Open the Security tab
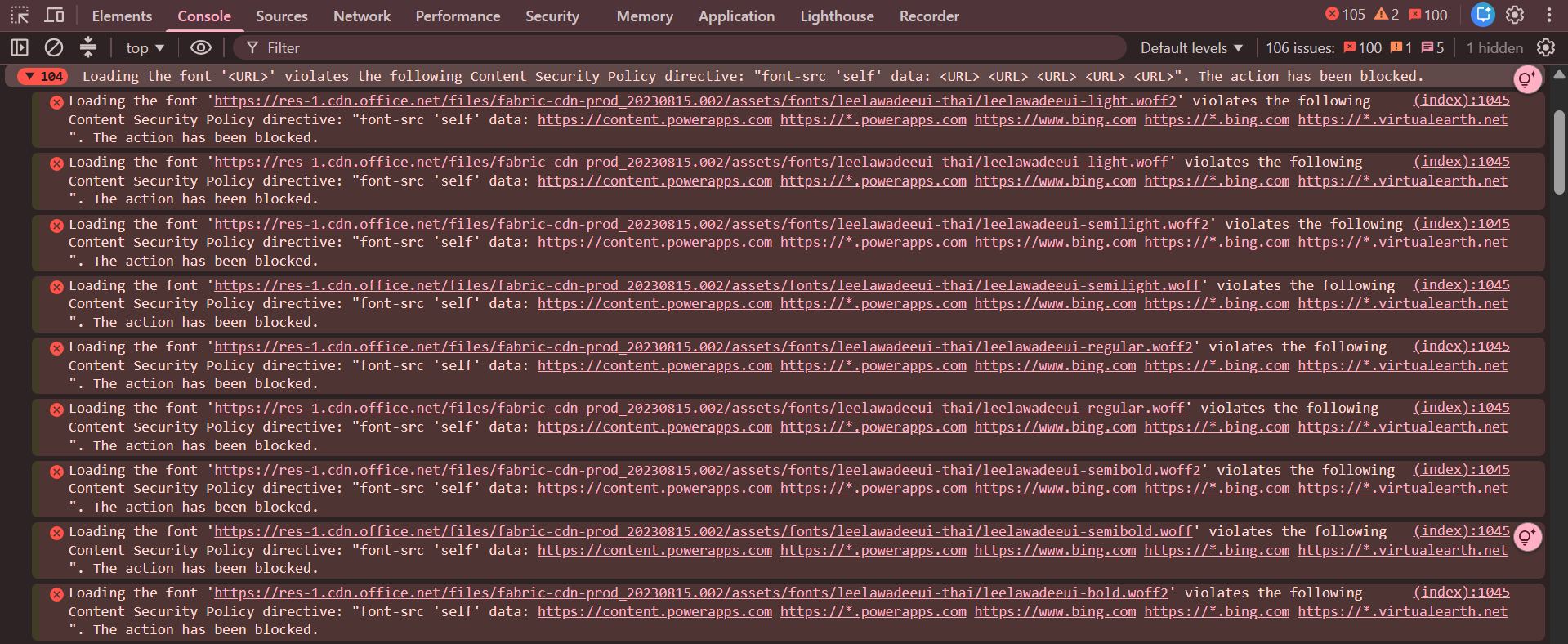Viewport: 1568px width, 644px height. pyautogui.click(x=552, y=16)
